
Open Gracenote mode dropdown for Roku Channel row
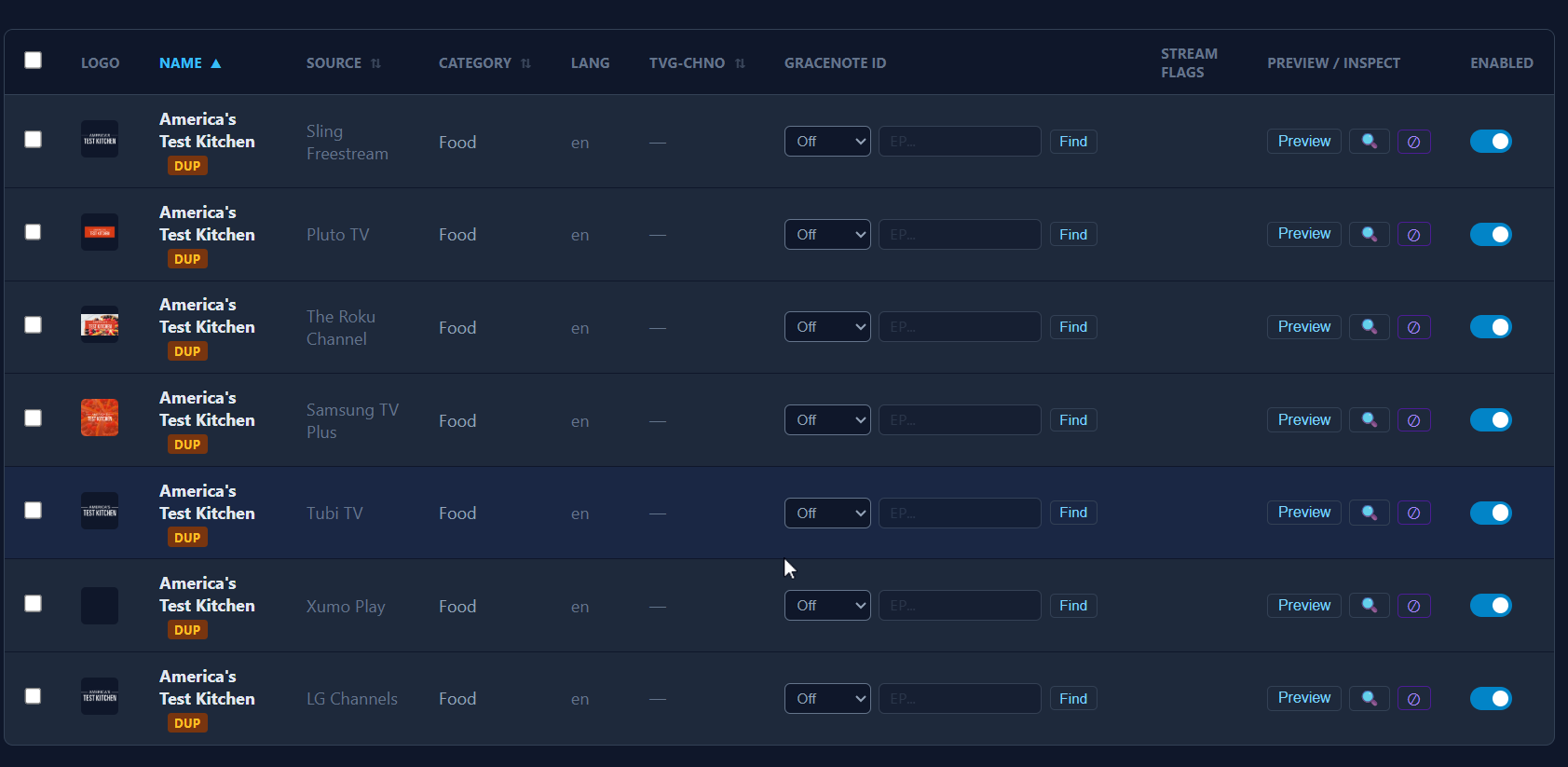[x=827, y=327]
